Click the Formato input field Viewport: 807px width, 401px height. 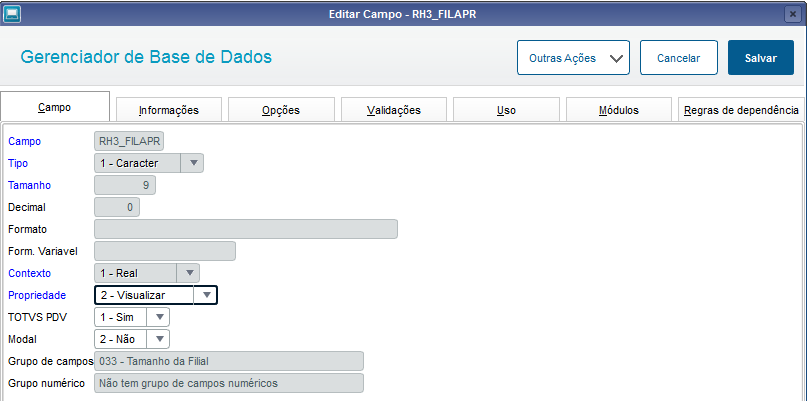pos(246,229)
